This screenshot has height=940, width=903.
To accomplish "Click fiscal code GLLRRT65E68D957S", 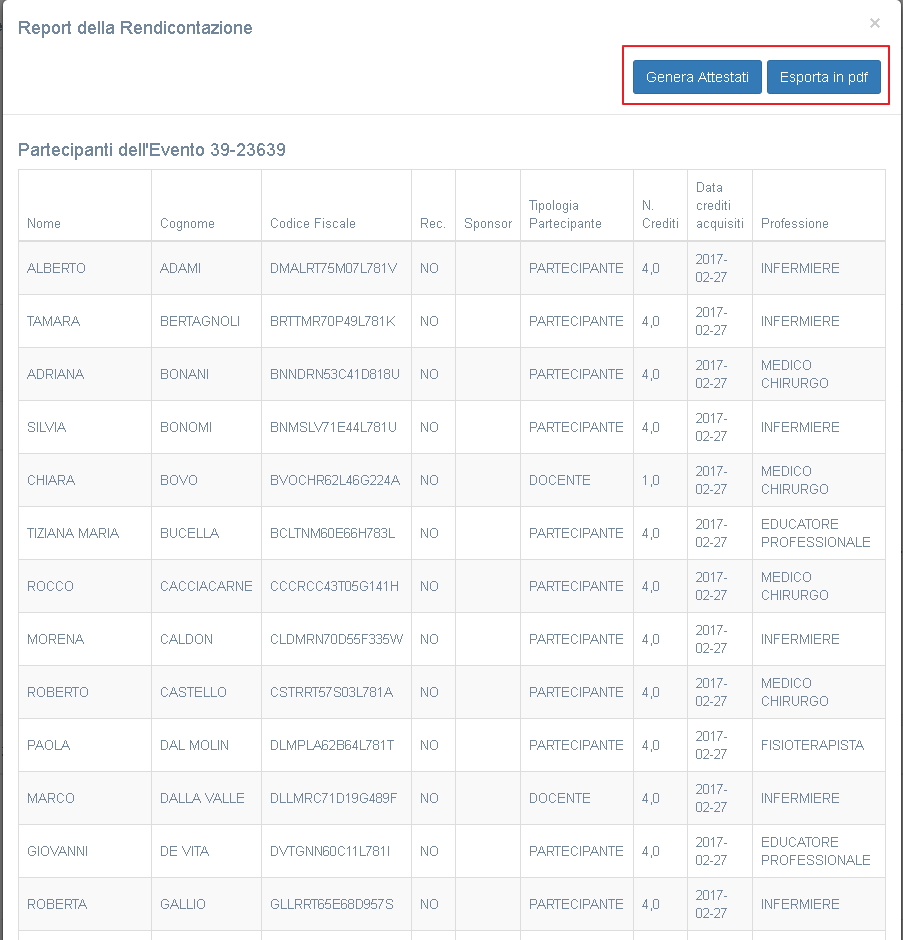I will 332,904.
